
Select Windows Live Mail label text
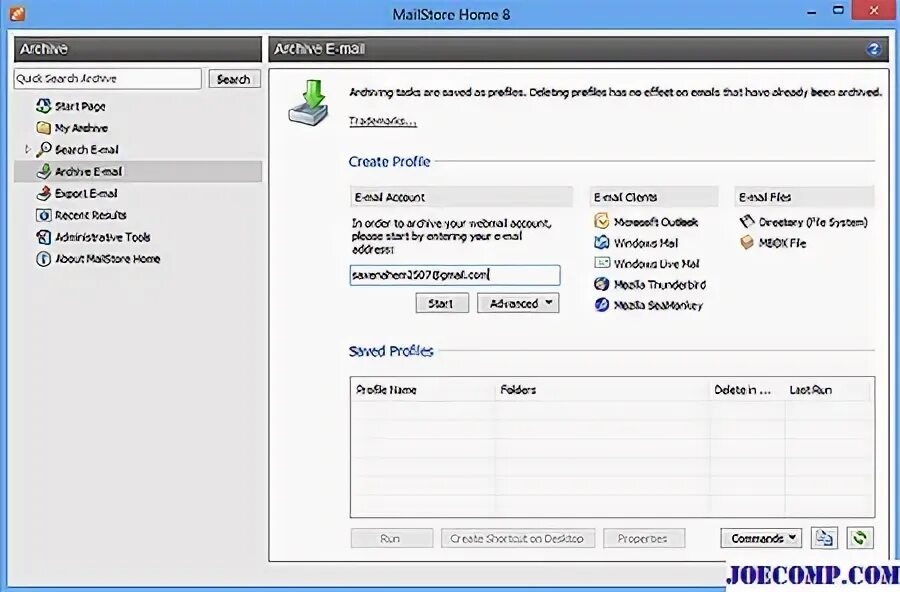tap(657, 264)
